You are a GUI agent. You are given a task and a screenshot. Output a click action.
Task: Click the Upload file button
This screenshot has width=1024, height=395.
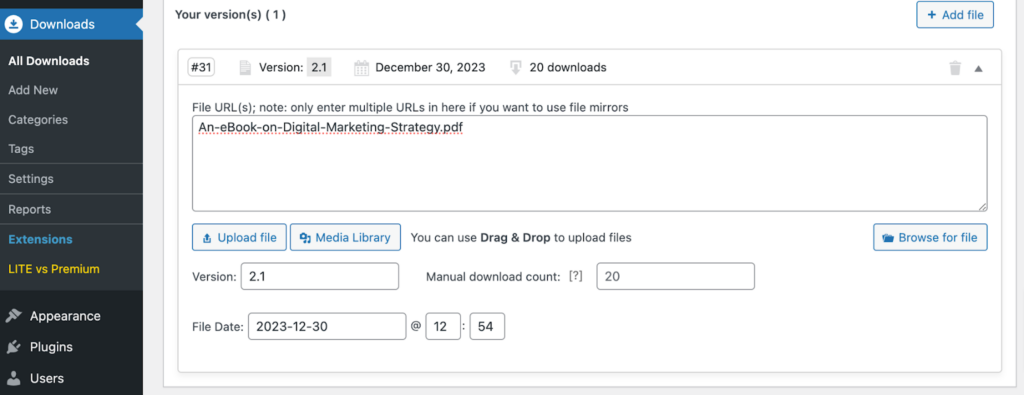239,238
